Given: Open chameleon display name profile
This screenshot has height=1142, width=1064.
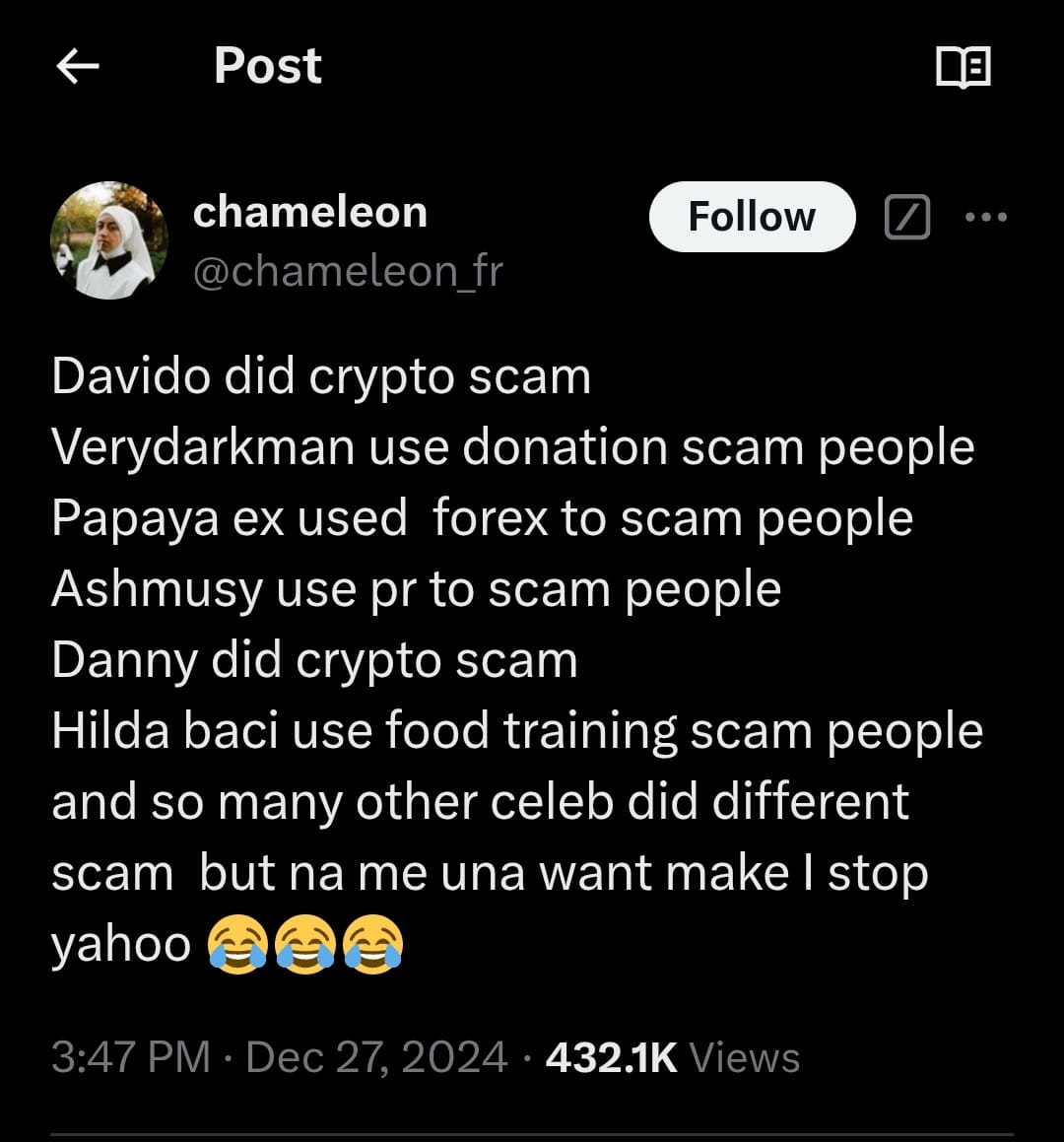Looking at the screenshot, I should pos(310,212).
